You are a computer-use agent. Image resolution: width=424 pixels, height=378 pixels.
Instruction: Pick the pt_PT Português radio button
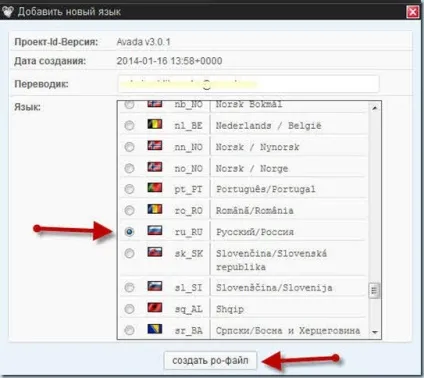point(129,189)
